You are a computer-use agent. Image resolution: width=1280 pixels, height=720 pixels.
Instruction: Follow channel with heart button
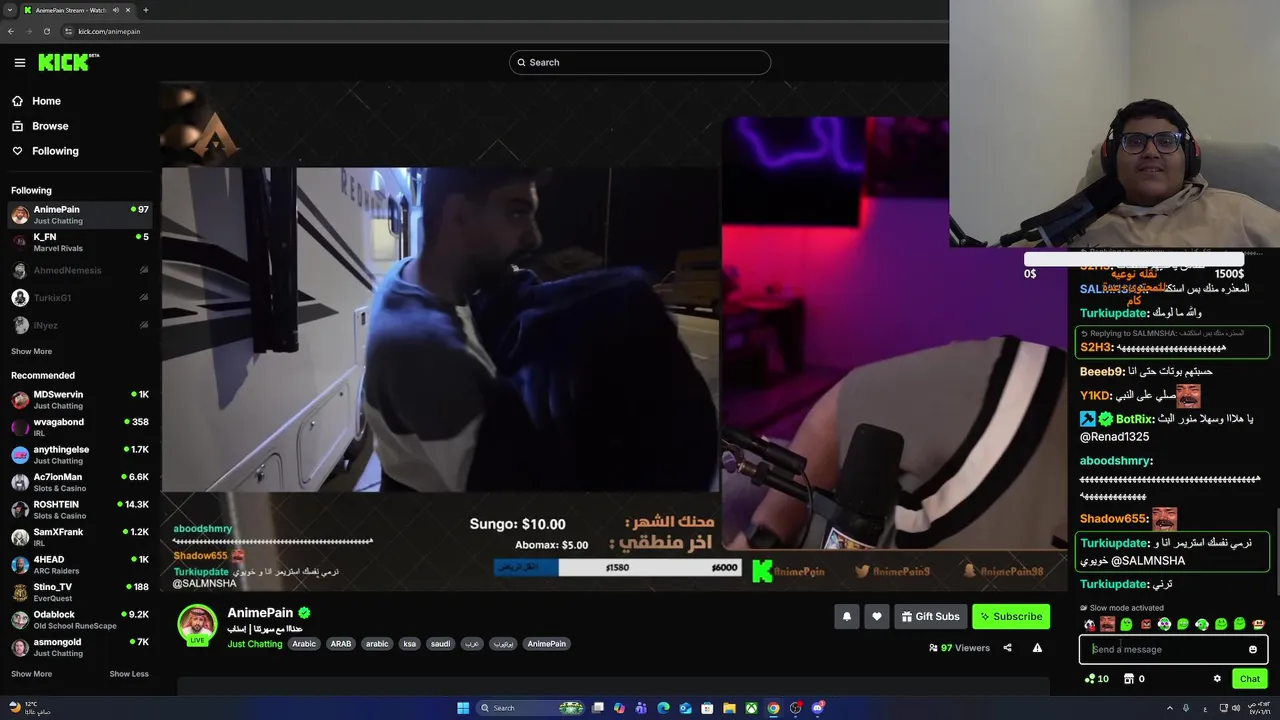click(x=877, y=617)
